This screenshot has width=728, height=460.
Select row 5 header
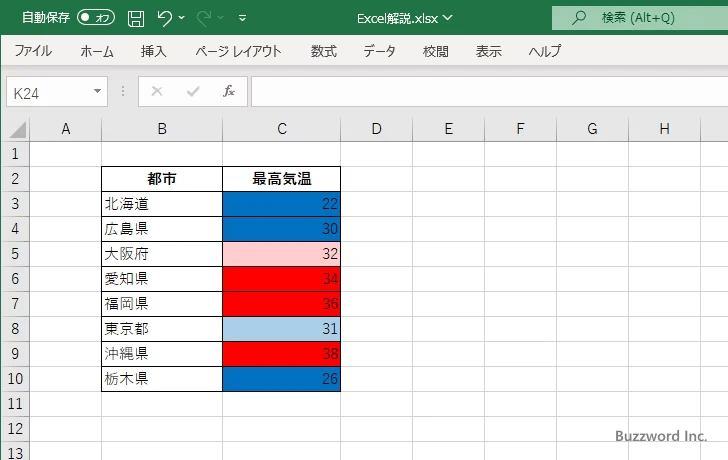[x=15, y=254]
